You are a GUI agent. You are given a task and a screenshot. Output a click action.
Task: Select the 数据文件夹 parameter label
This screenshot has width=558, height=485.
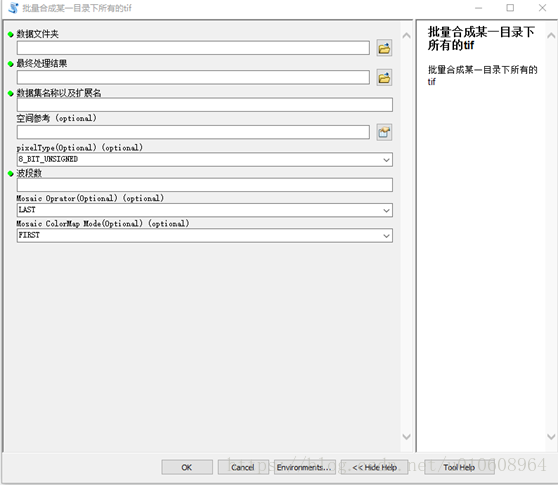[x=37, y=34]
